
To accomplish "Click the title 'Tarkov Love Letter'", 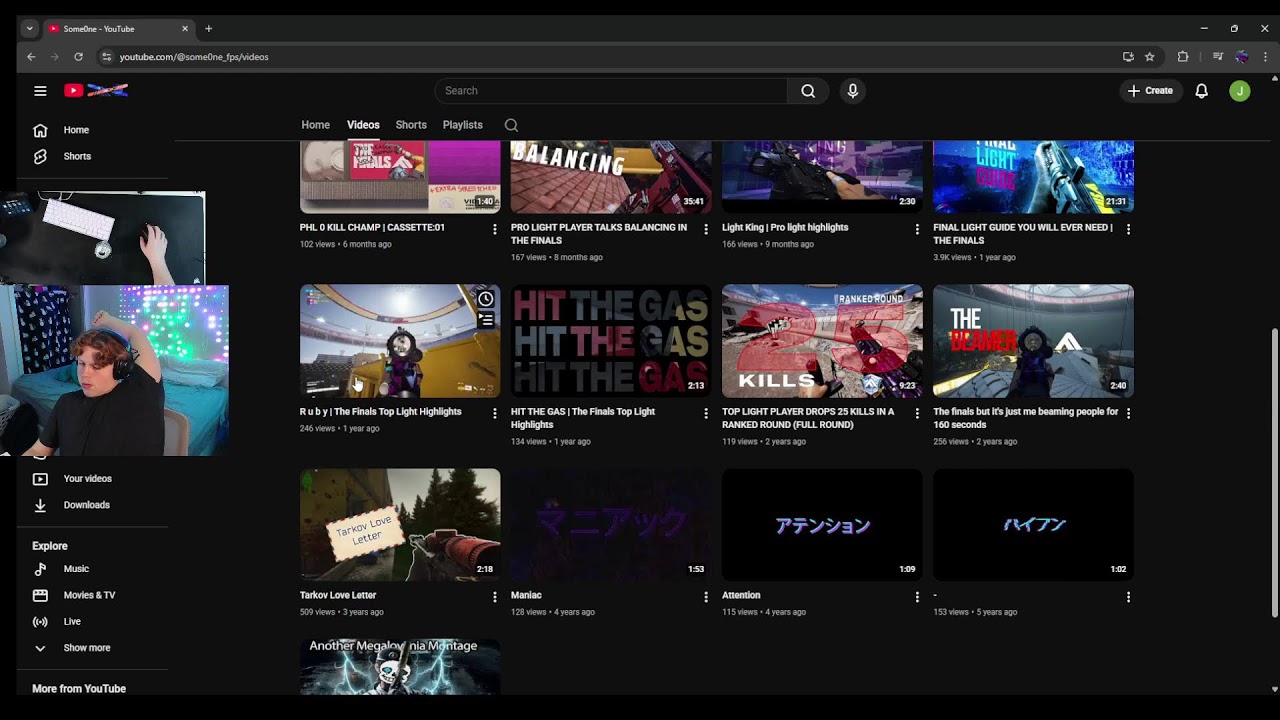I will click(338, 596).
